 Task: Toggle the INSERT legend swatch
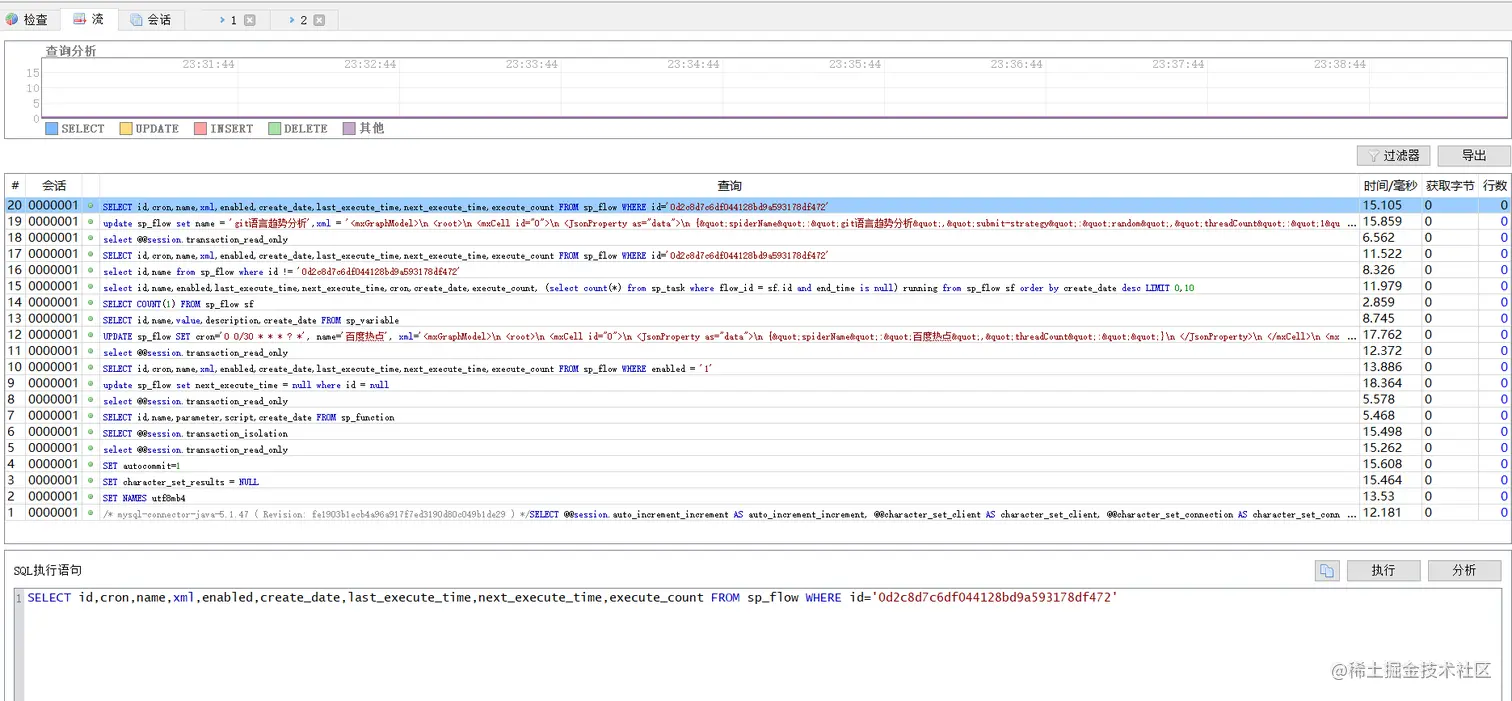(200, 129)
